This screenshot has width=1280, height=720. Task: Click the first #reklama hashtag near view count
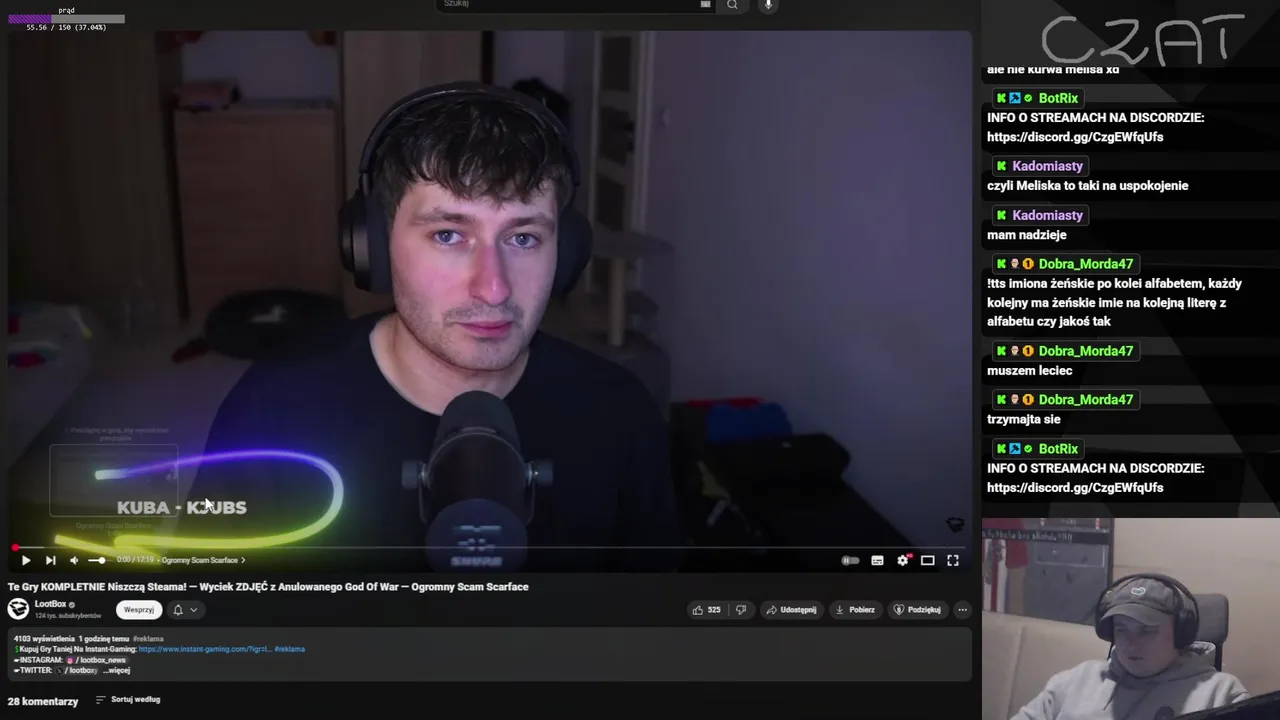click(x=148, y=638)
